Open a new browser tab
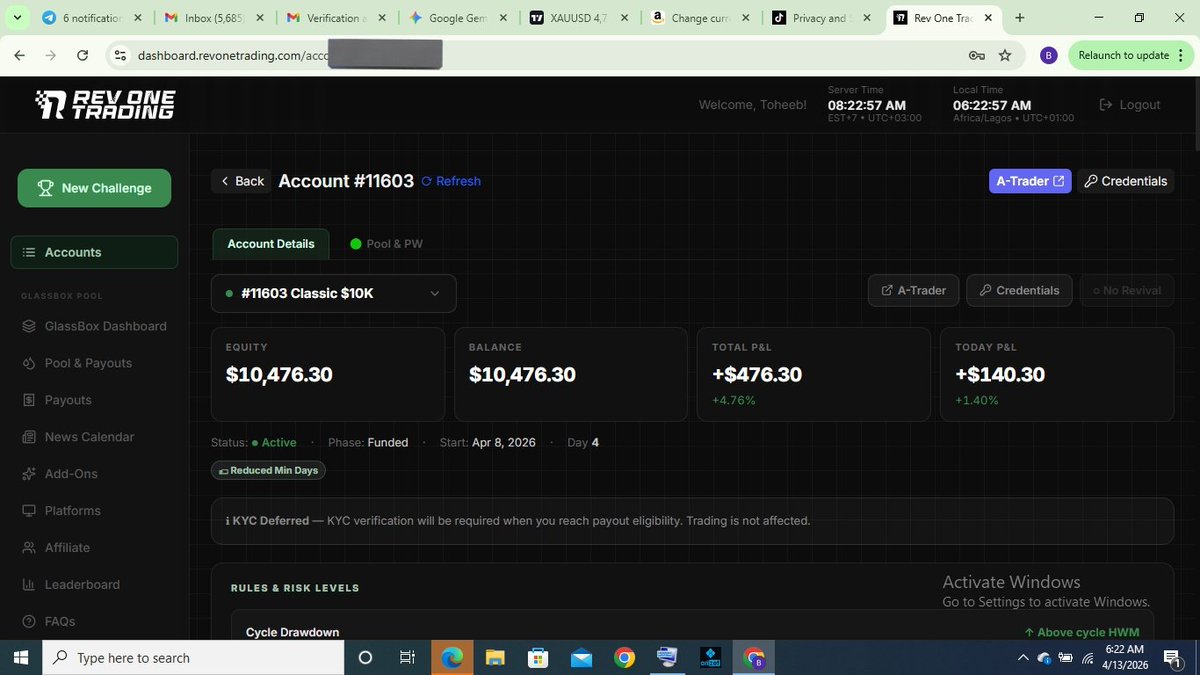 click(x=1019, y=18)
